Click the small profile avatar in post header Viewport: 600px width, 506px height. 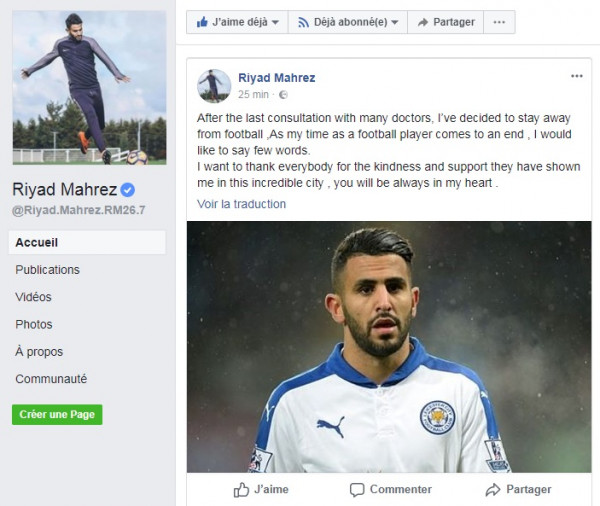coord(214,86)
